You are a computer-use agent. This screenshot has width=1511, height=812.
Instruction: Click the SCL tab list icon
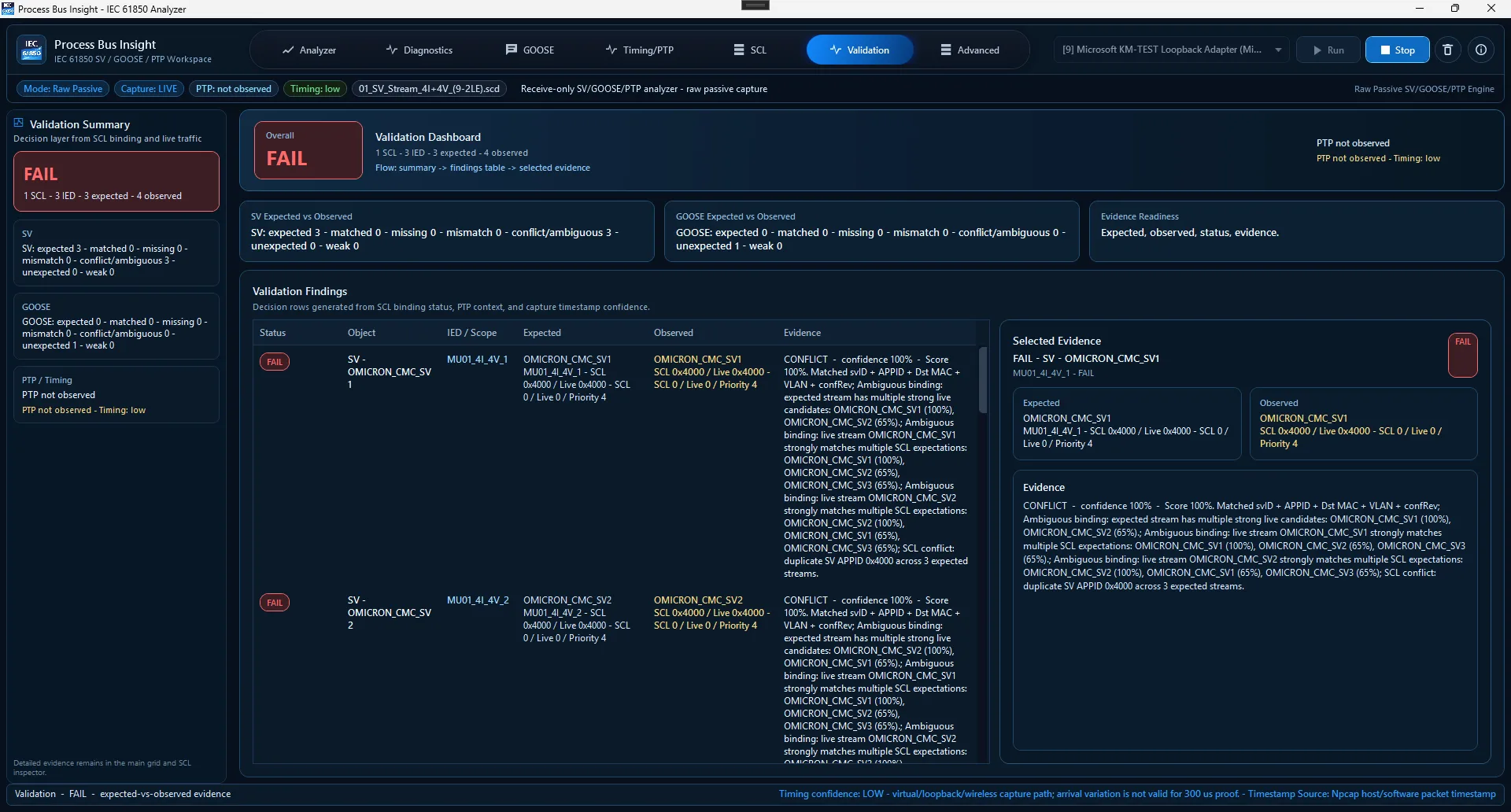(739, 50)
